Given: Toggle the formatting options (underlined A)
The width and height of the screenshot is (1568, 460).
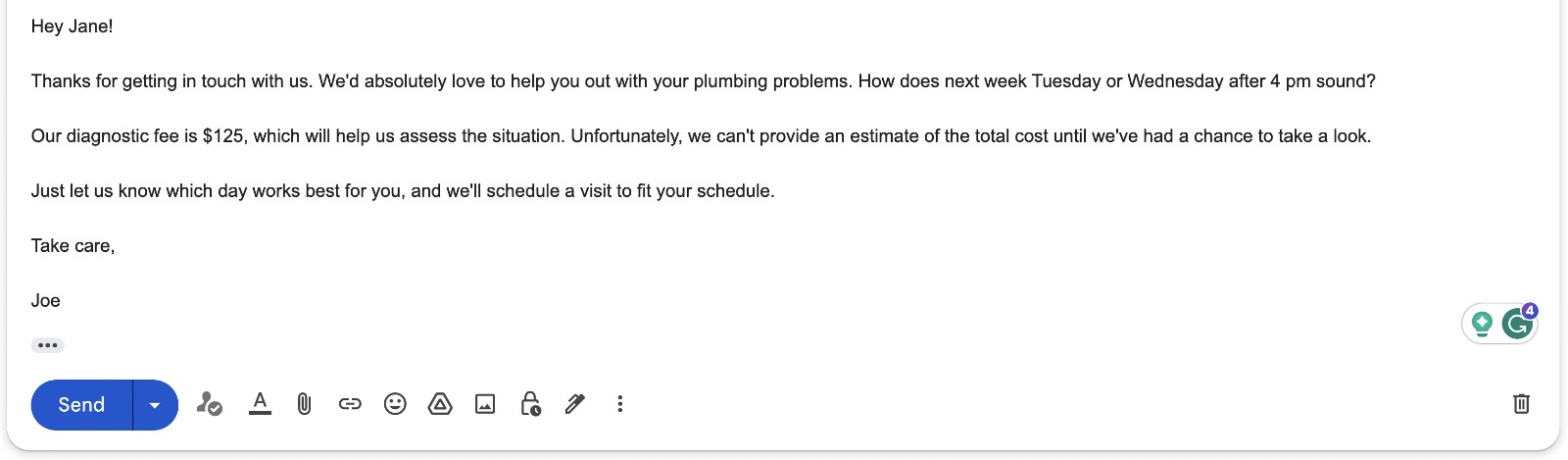Looking at the screenshot, I should (260, 403).
